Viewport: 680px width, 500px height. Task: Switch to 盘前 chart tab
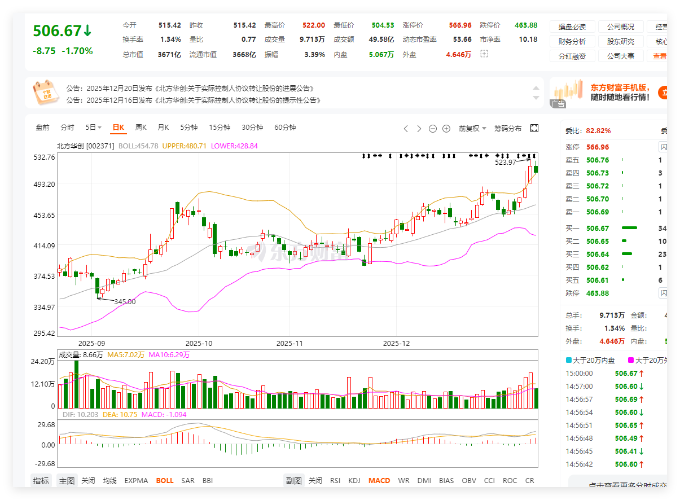coord(42,127)
